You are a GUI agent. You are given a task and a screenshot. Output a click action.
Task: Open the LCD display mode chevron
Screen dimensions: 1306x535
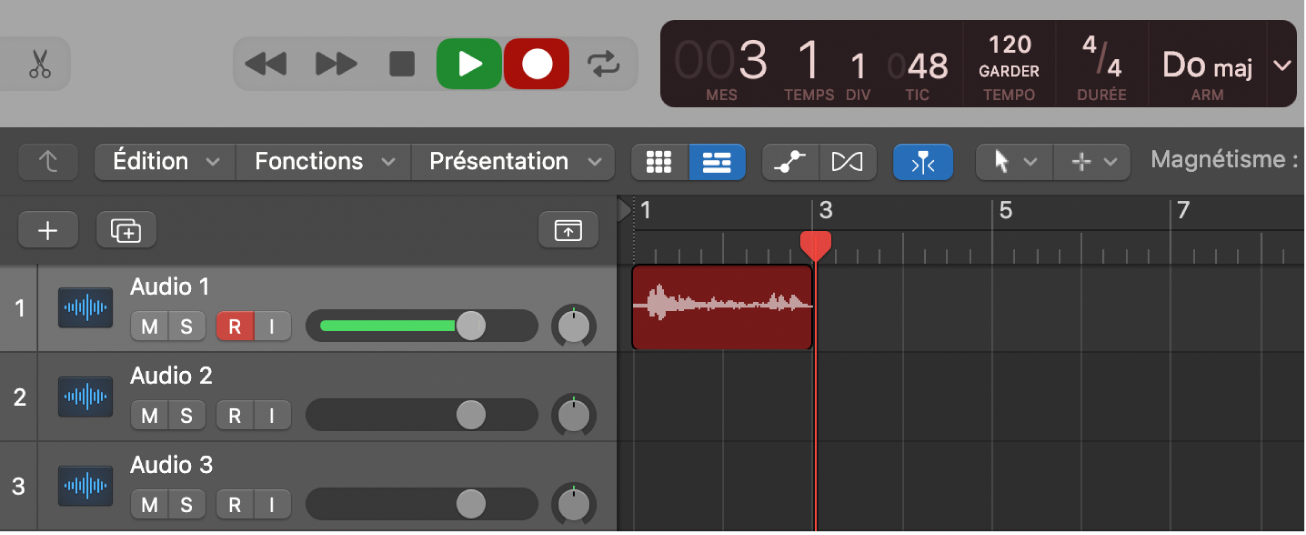pyautogui.click(x=1282, y=66)
